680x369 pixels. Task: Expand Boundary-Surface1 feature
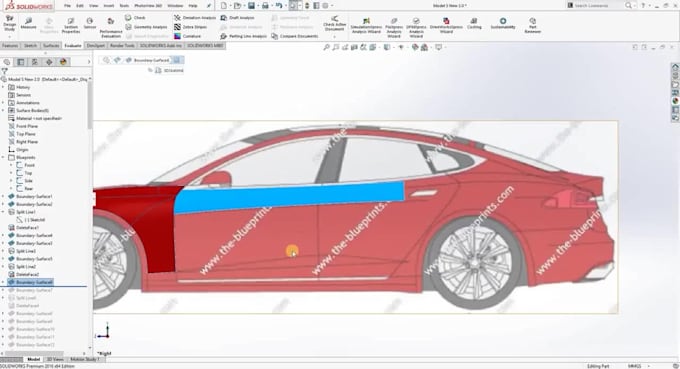[x=3, y=196]
